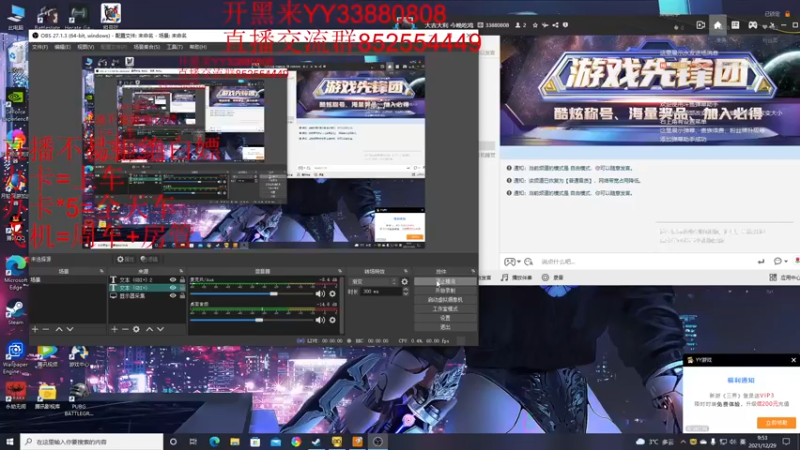Image resolution: width=800 pixels, height=450 pixels.
Task: Pop out the 混音器 dock panel
Action: click(x=339, y=271)
